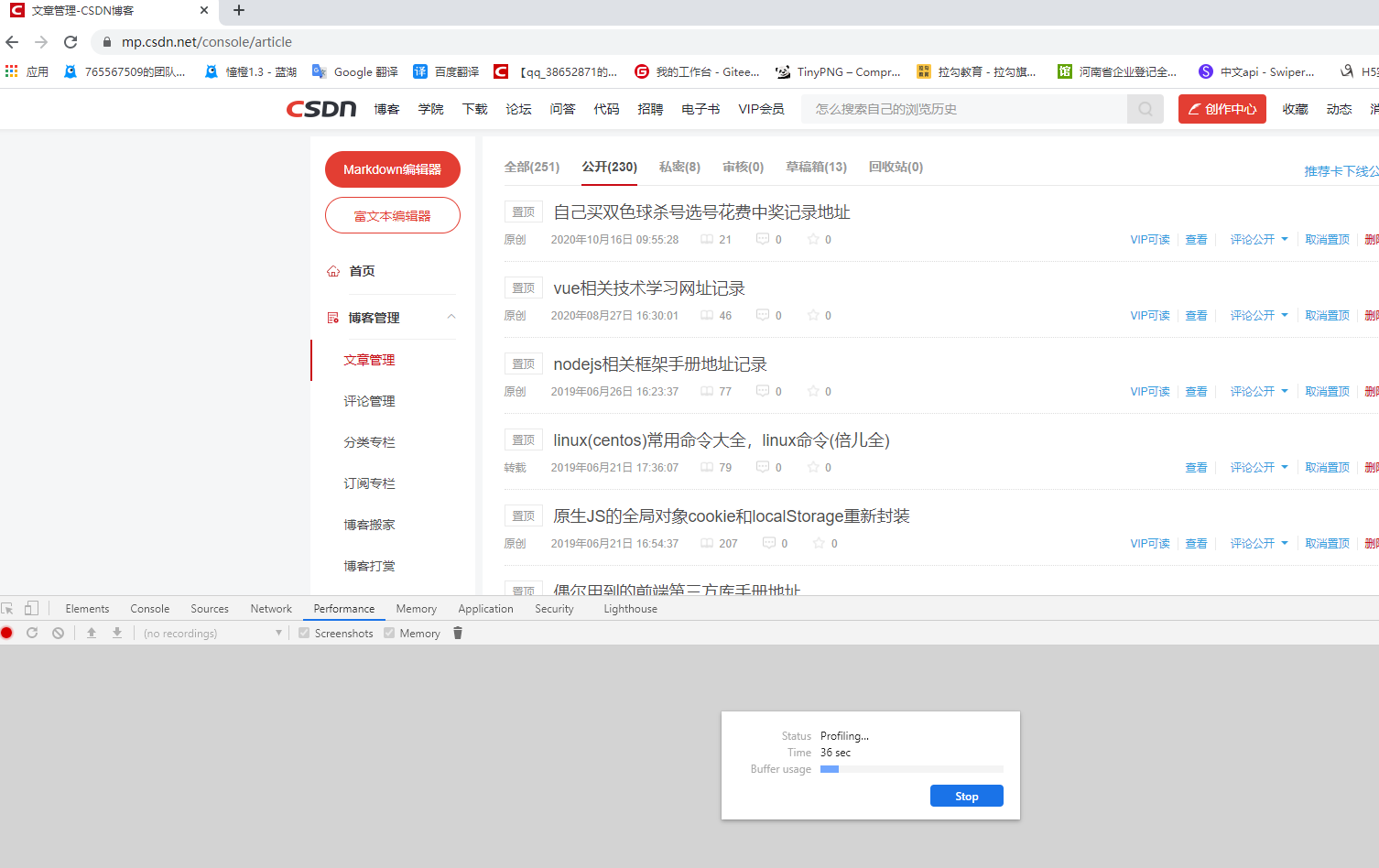The image size is (1379, 868).
Task: Load a profile from disk (import icon)
Action: point(92,633)
